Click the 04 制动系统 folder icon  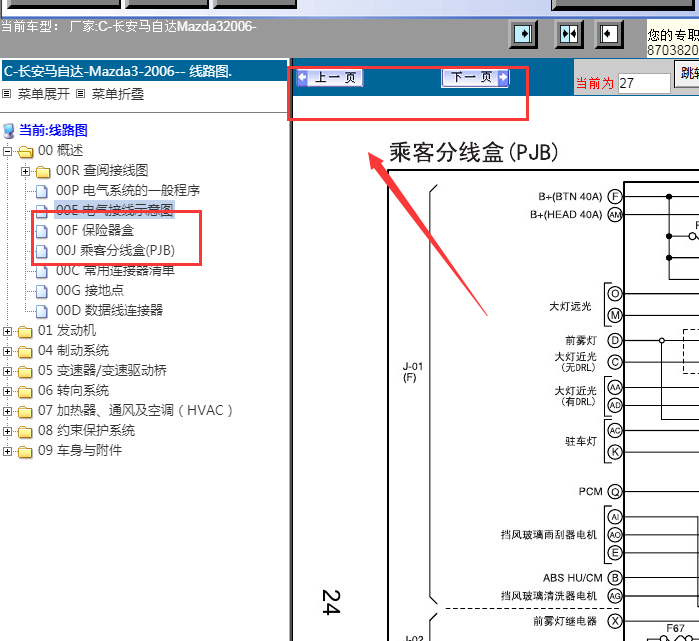coord(25,352)
